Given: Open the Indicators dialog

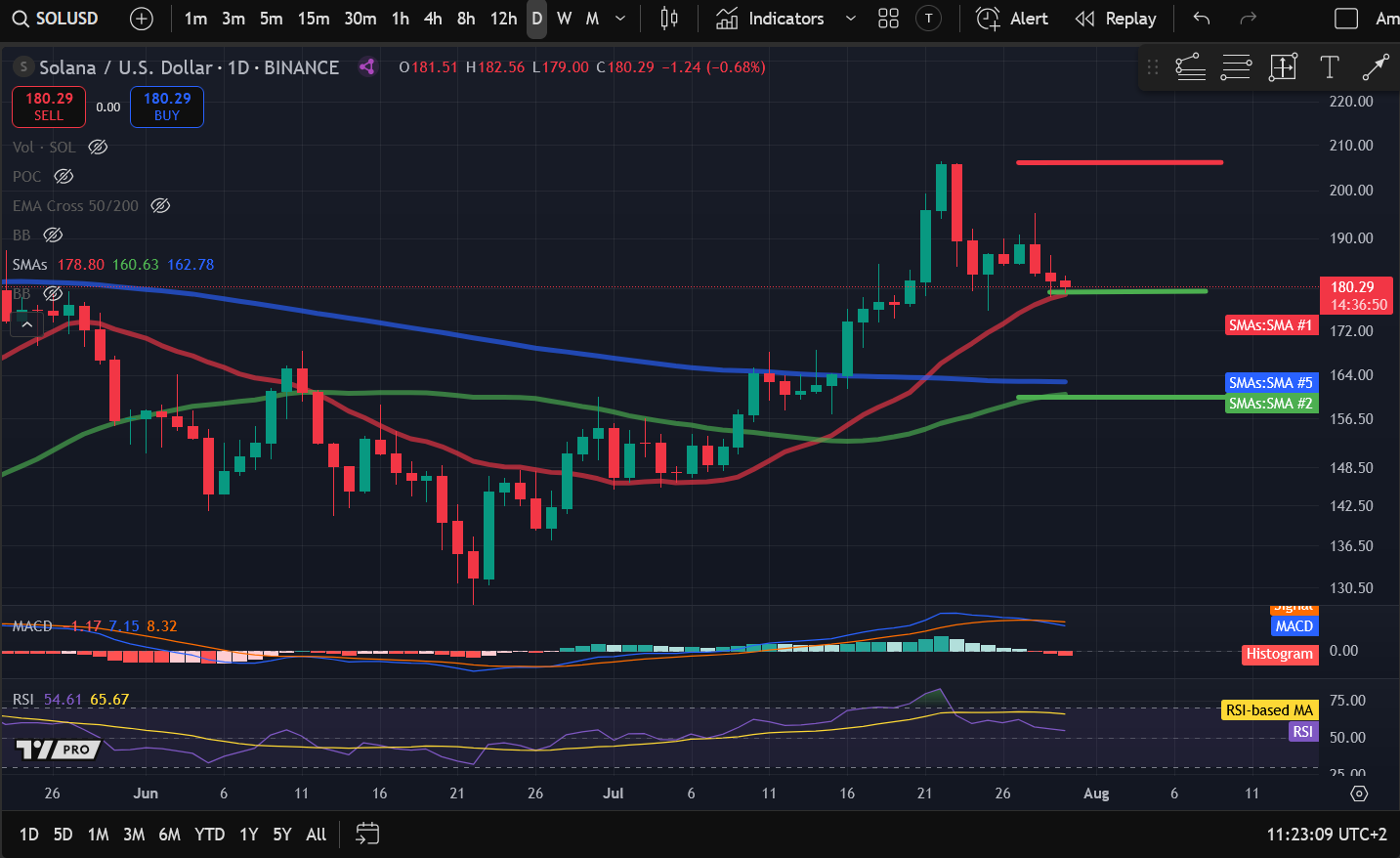Looking at the screenshot, I should tap(770, 19).
